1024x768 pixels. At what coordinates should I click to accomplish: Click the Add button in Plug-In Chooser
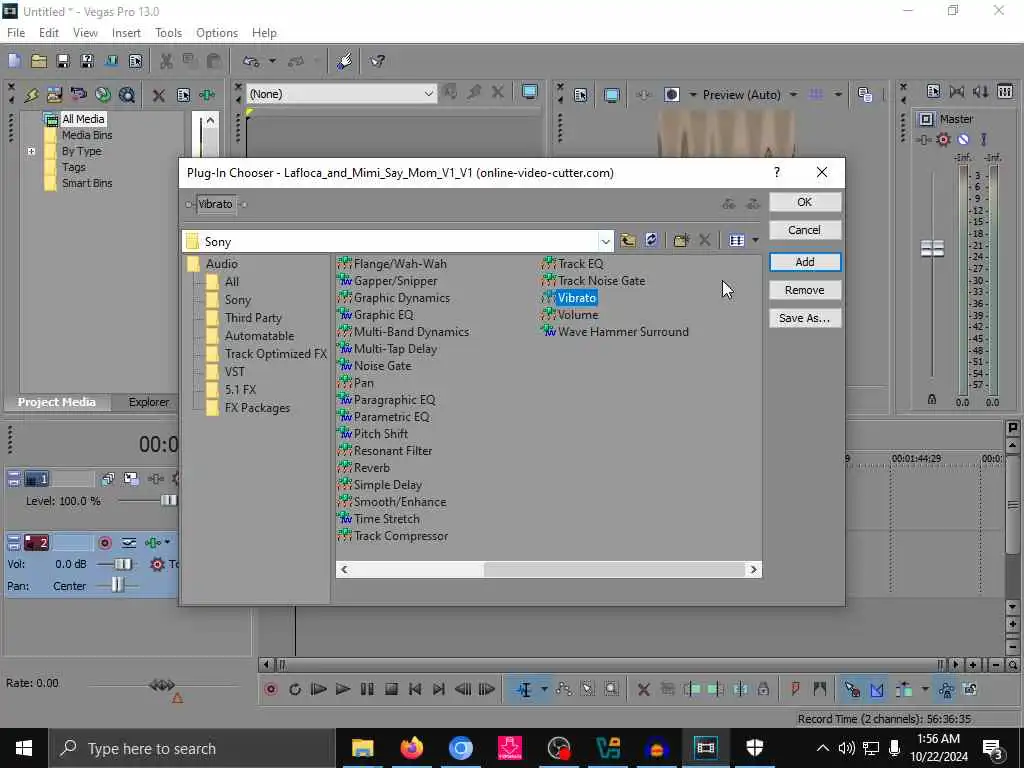[x=805, y=262]
